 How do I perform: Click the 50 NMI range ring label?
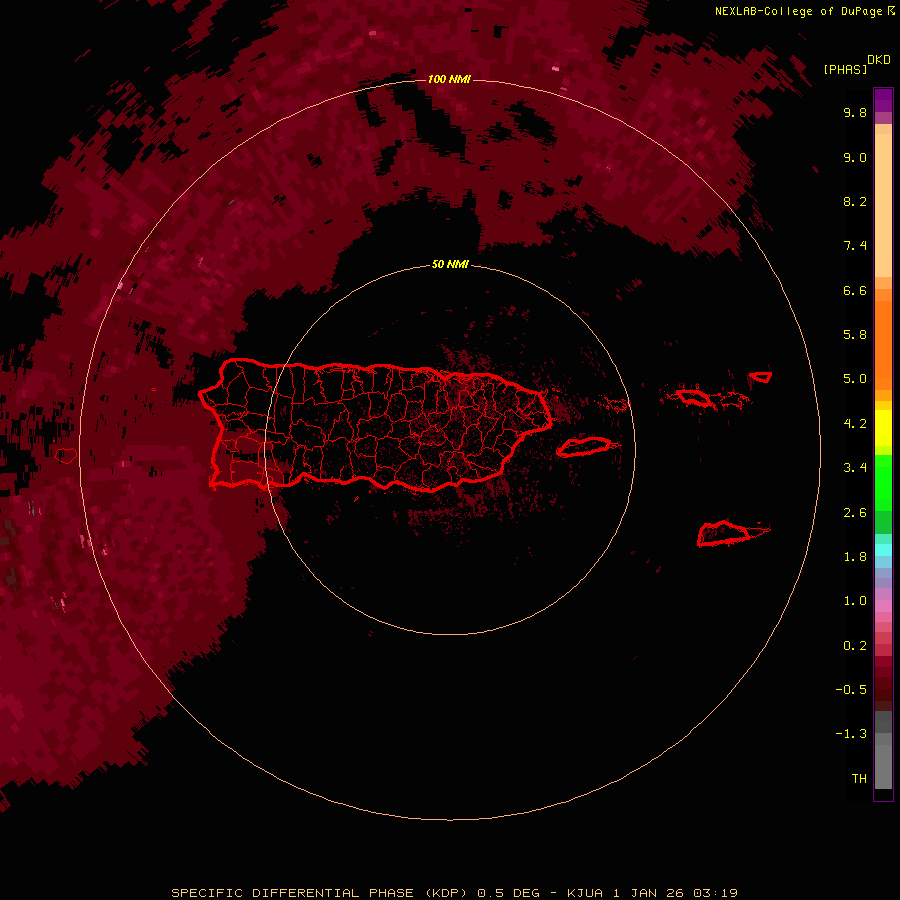tap(450, 264)
